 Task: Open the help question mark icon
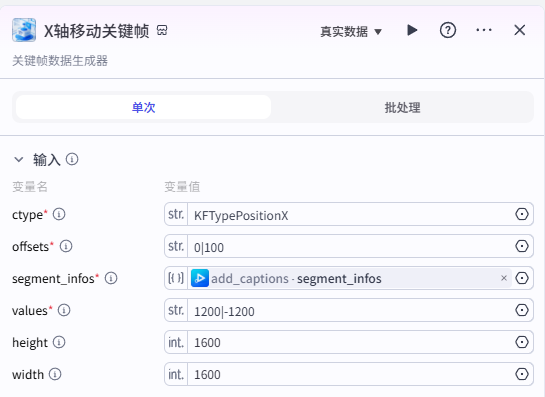click(448, 30)
